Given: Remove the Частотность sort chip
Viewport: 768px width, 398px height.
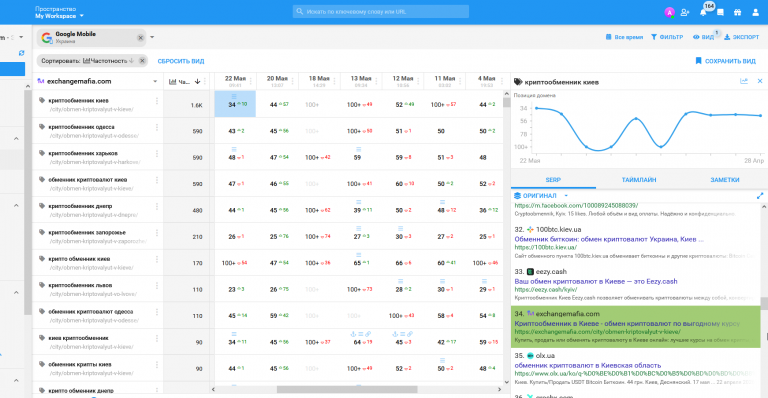Looking at the screenshot, I should [142, 61].
